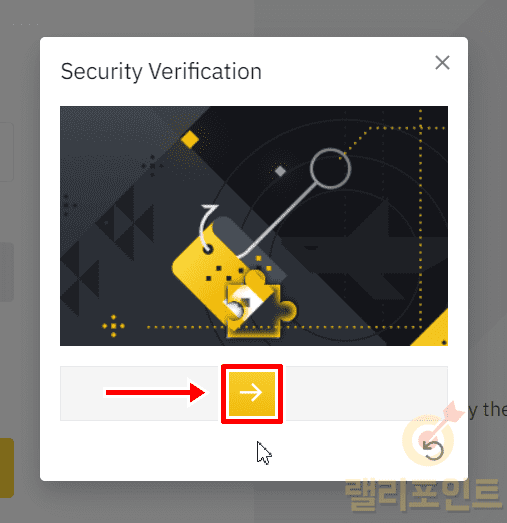Click the partially hidden "y the" text
507x523 pixels.
point(488,410)
